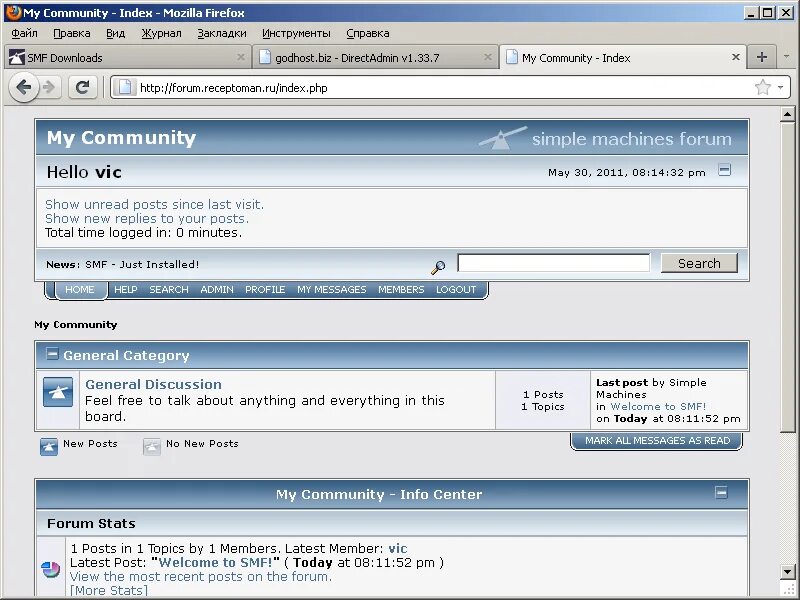Open the Файл menu
This screenshot has height=600, width=800.
click(24, 33)
